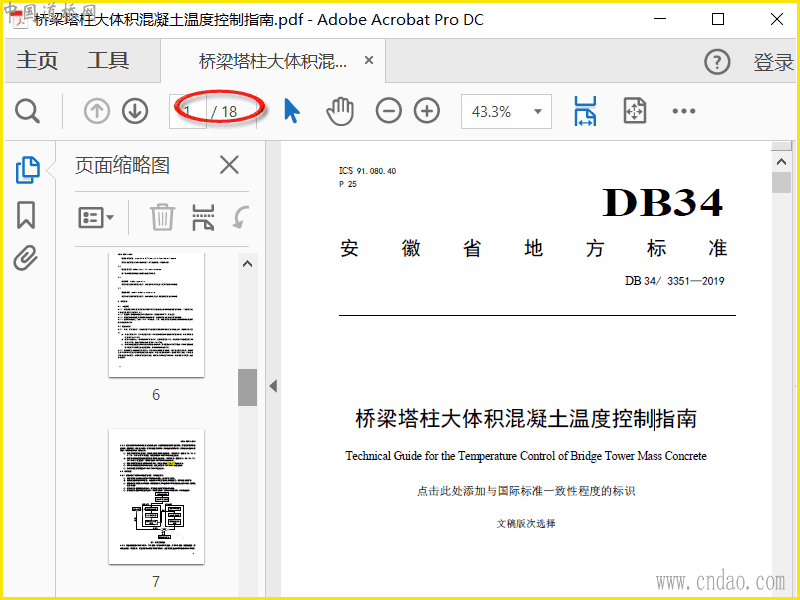Screen dimensions: 800x600
Task: Select the 桥梁塔柱大体积混... document tab
Action: pos(272,62)
